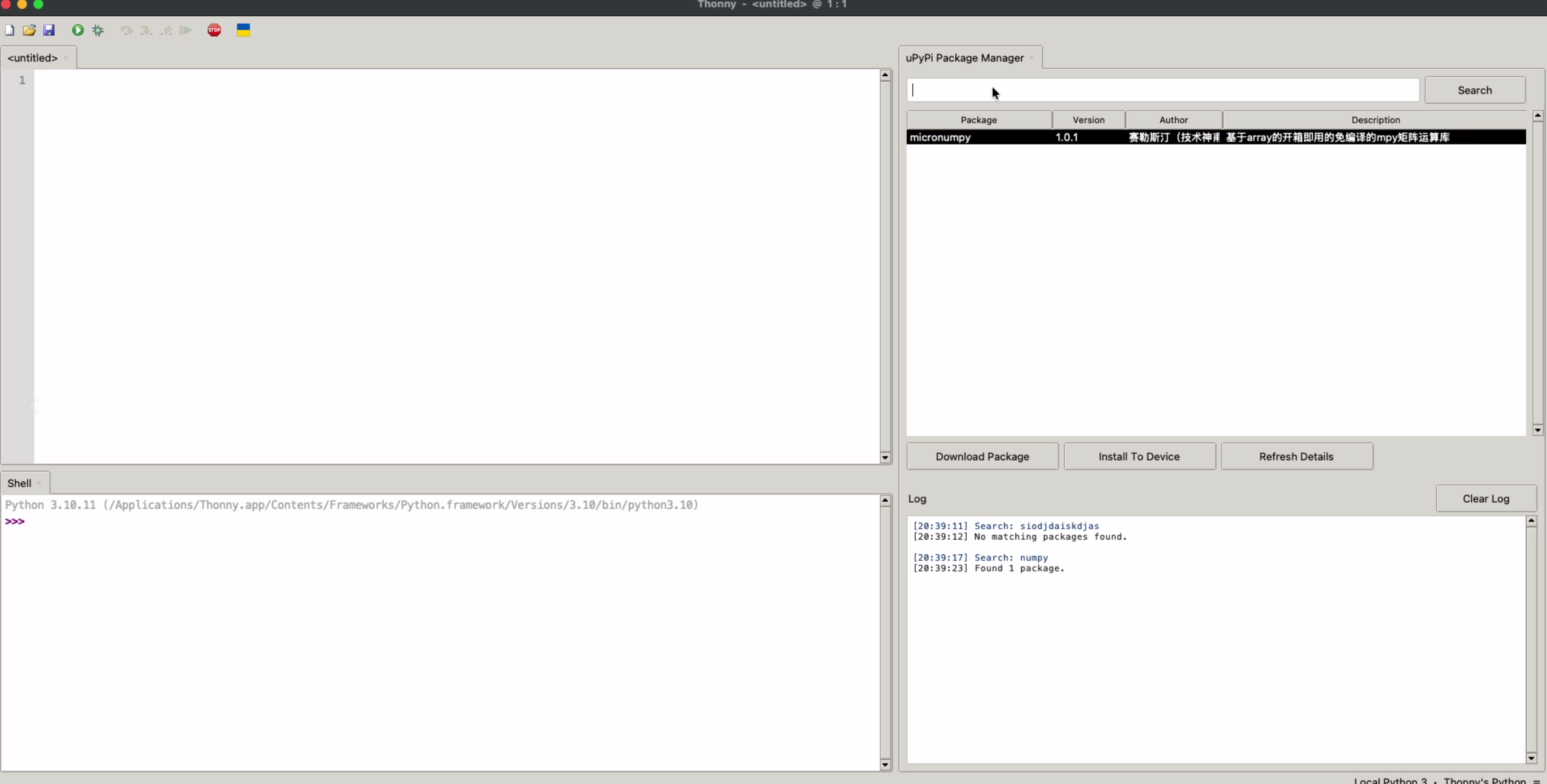Create a new file with toolbar icon
This screenshot has width=1547, height=784.
coord(10,30)
